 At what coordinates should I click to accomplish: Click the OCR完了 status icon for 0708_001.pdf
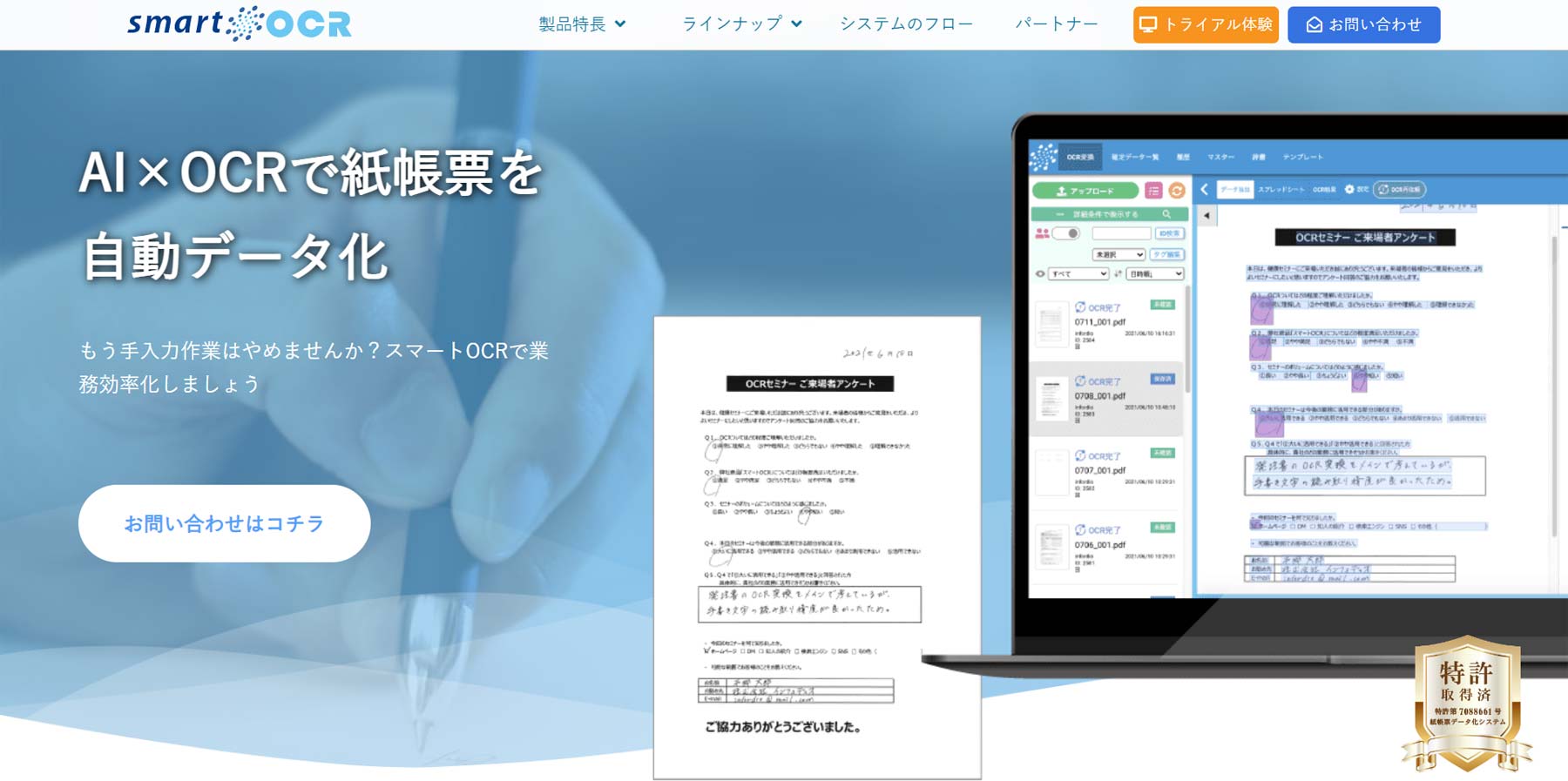[x=1080, y=381]
